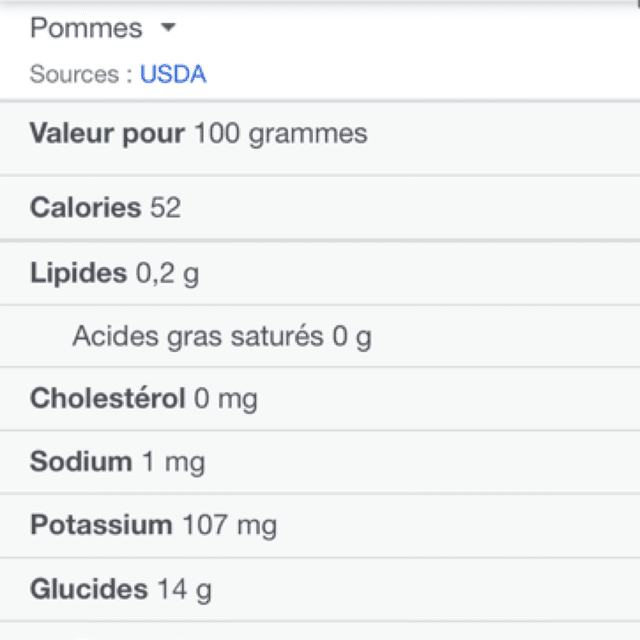This screenshot has width=640, height=640.
Task: Select the 'Acides gras saturés' row text
Action: click(x=197, y=336)
